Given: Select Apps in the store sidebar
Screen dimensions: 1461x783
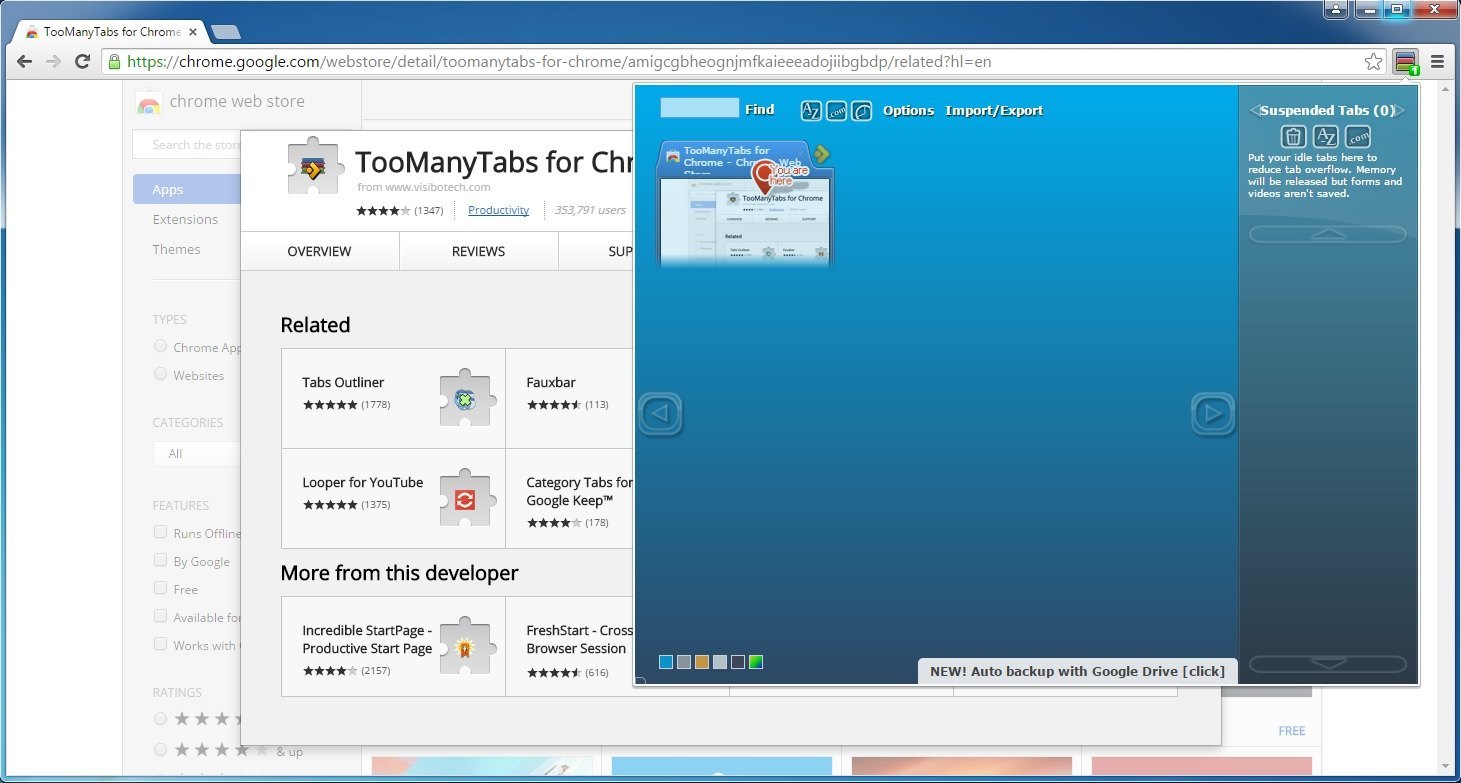Looking at the screenshot, I should pos(187,190).
